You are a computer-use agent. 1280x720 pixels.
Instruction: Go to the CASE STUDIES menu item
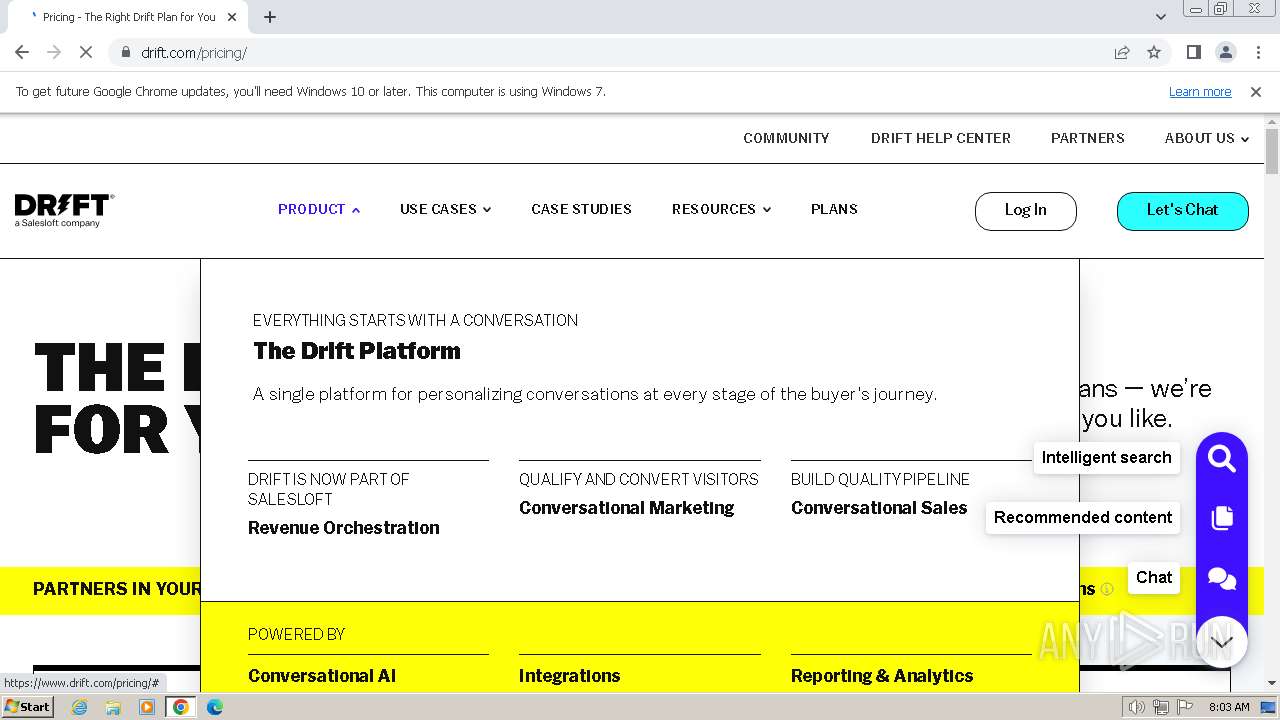click(581, 210)
